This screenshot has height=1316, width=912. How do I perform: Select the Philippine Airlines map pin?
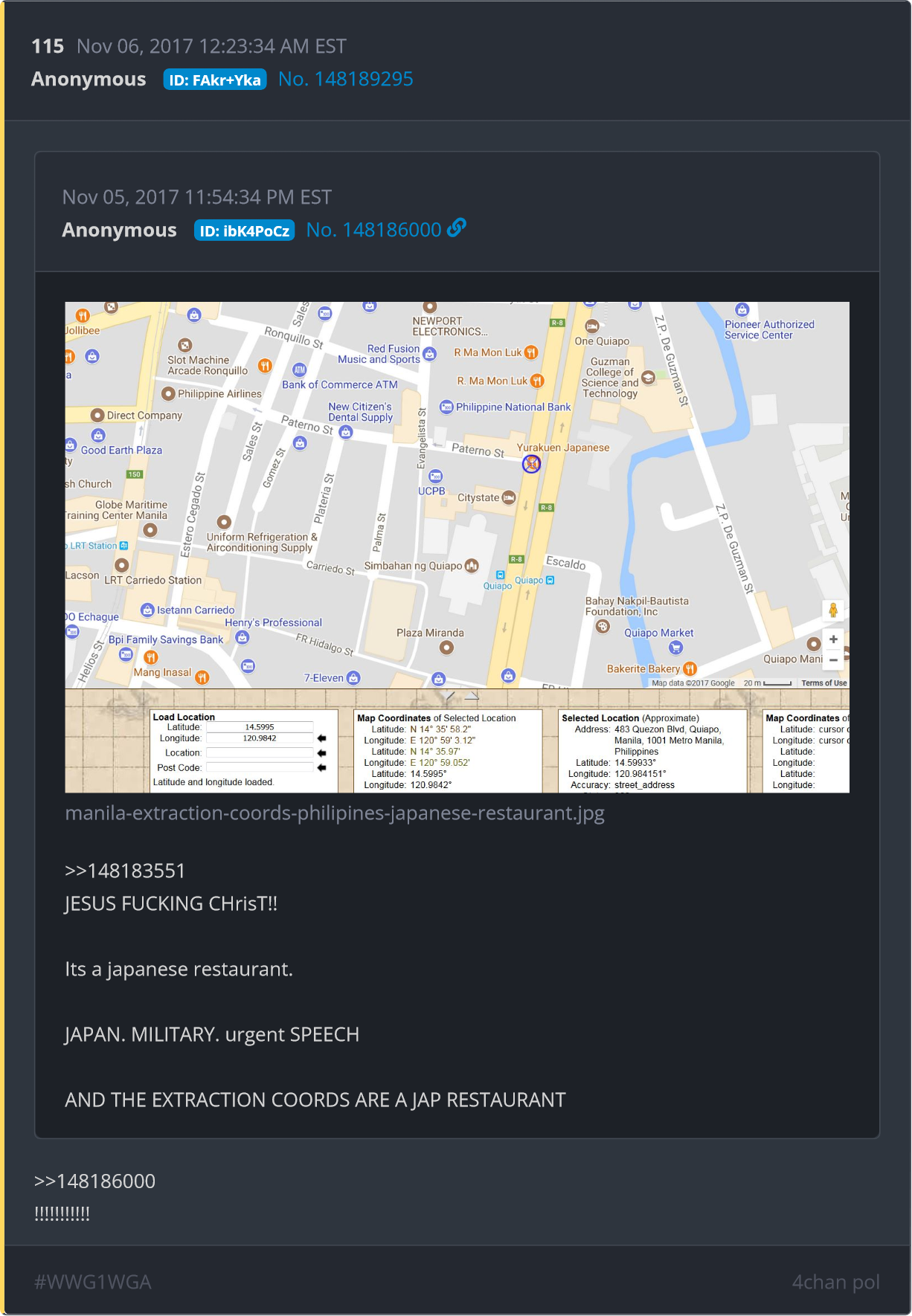(x=169, y=394)
